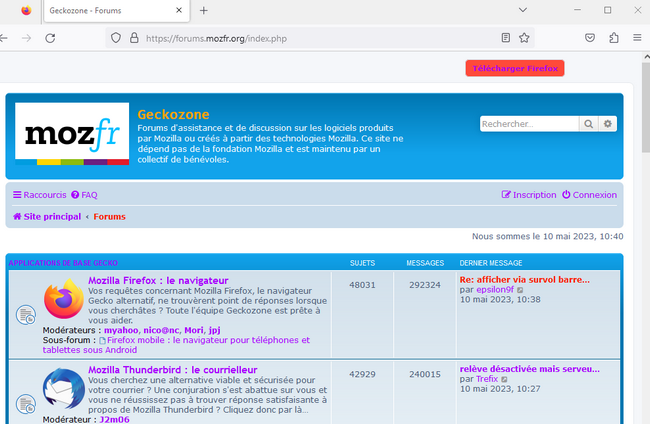Click scrollbar up arrow
The image size is (650, 424).
646,57
